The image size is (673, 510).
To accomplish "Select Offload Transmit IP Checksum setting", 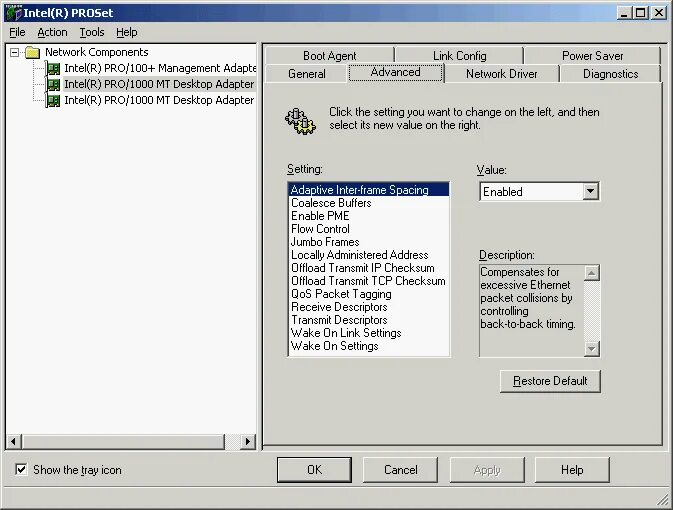I will tap(369, 268).
